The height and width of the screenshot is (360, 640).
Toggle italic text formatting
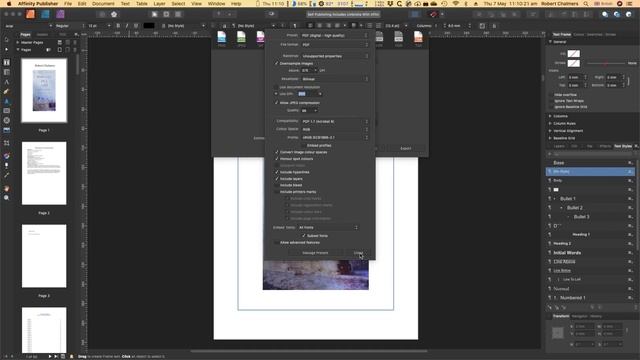pyautogui.click(x=127, y=26)
